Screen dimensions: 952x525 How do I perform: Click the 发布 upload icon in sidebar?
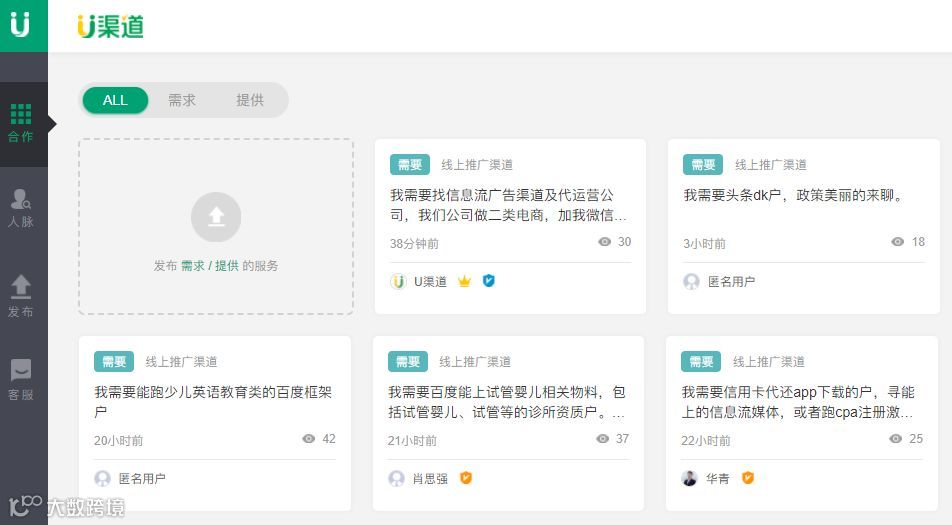click(21, 286)
